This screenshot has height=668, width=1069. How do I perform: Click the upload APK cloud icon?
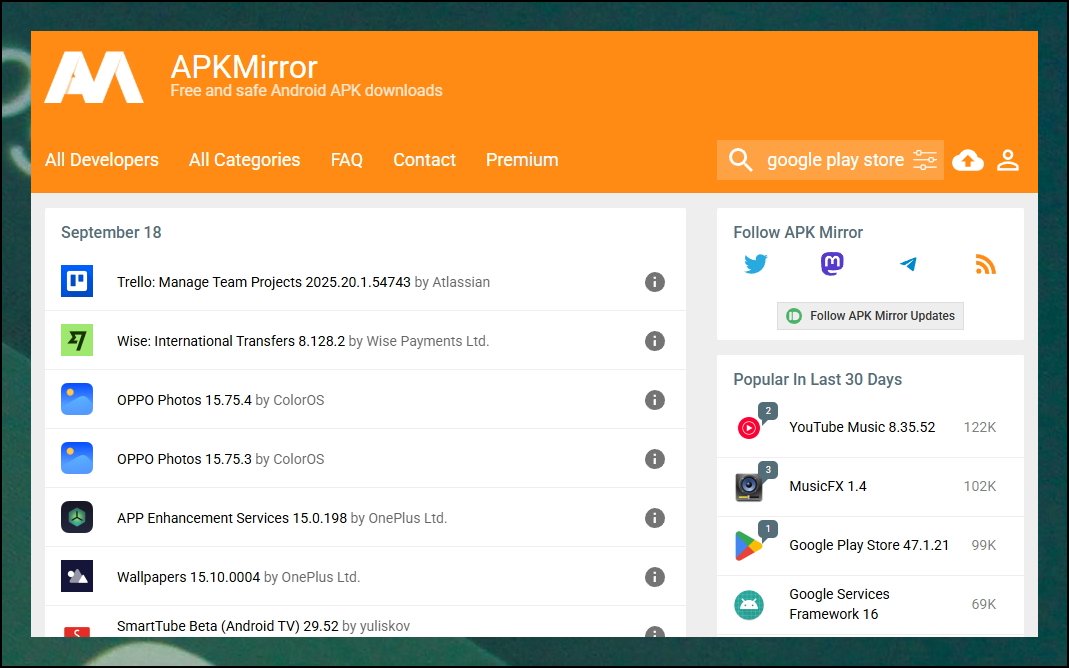tap(967, 160)
